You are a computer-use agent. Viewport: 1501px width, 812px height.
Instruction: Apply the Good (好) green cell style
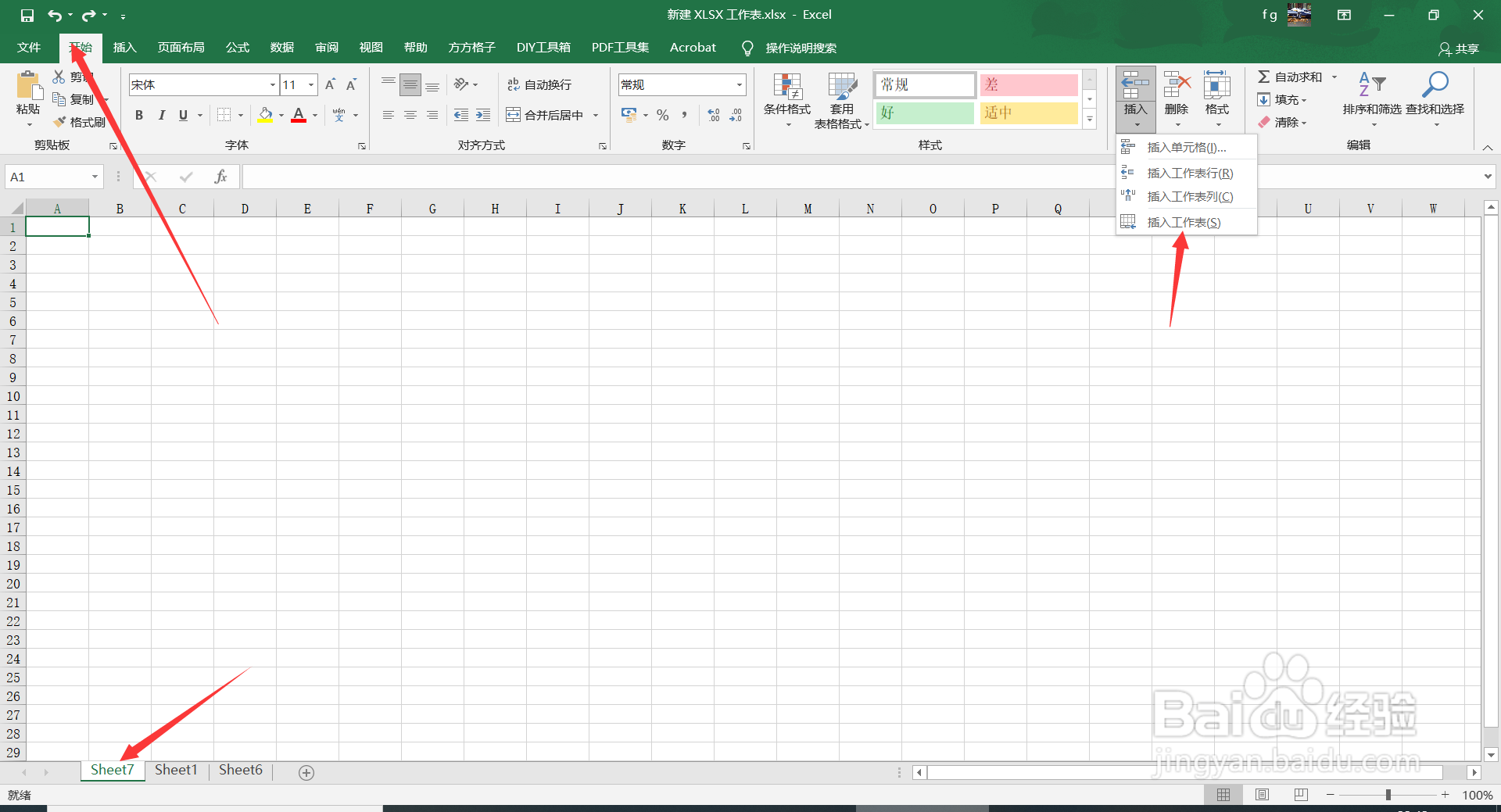925,113
